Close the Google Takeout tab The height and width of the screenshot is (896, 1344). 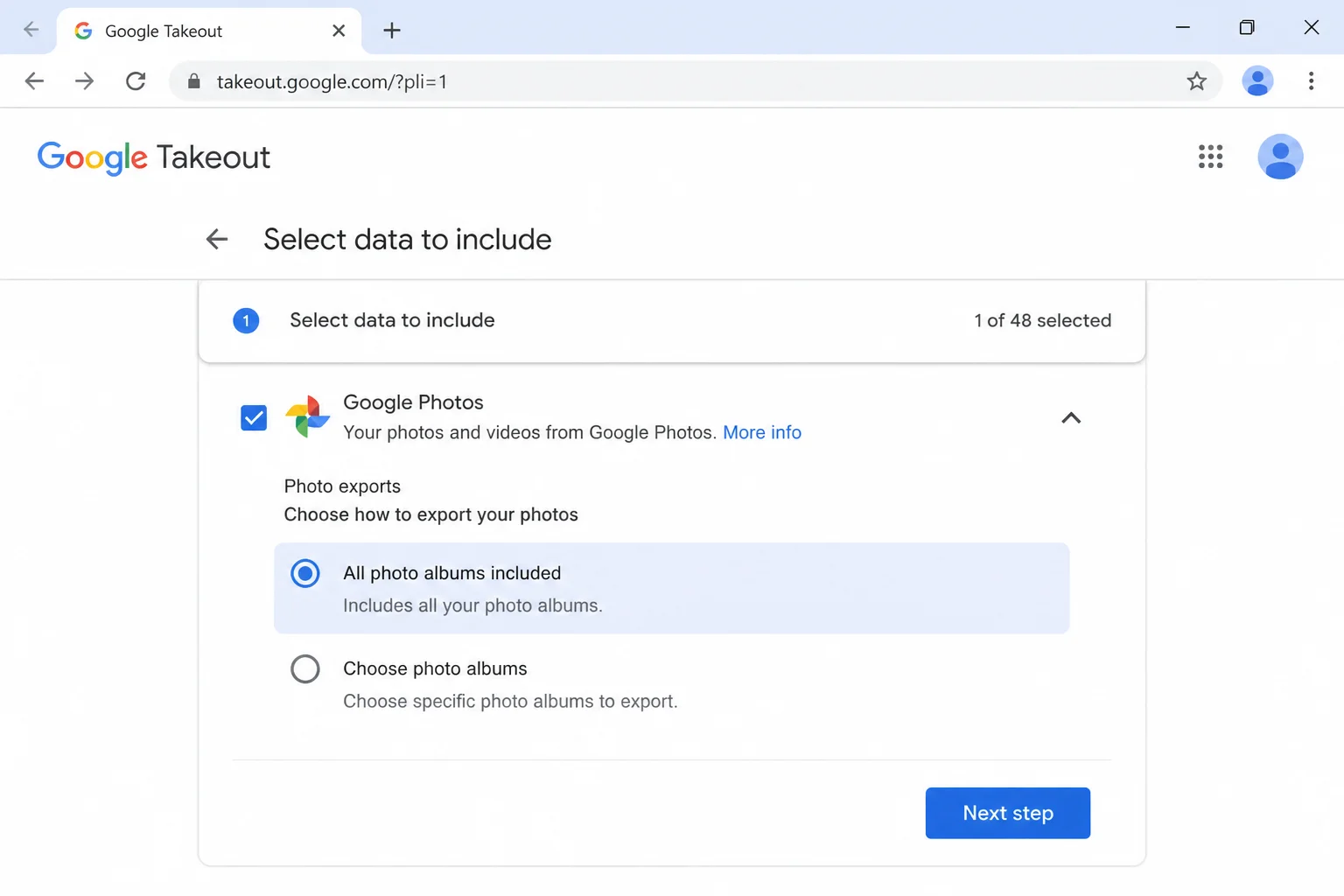[x=339, y=31]
